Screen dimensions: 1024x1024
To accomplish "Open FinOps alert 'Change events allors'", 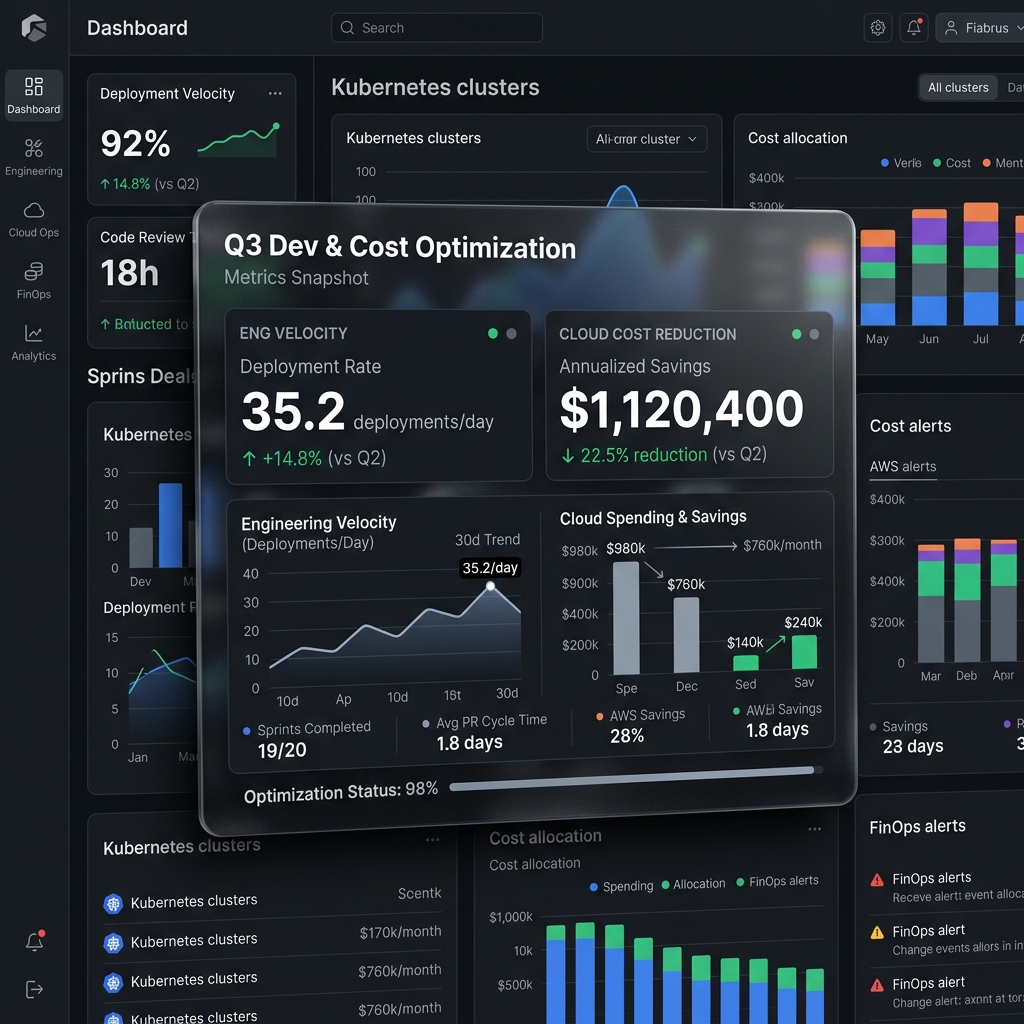I will click(946, 939).
